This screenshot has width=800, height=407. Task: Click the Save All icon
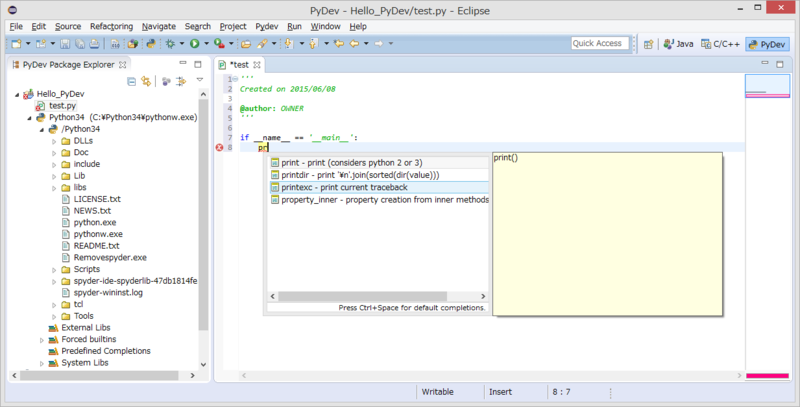coord(80,44)
